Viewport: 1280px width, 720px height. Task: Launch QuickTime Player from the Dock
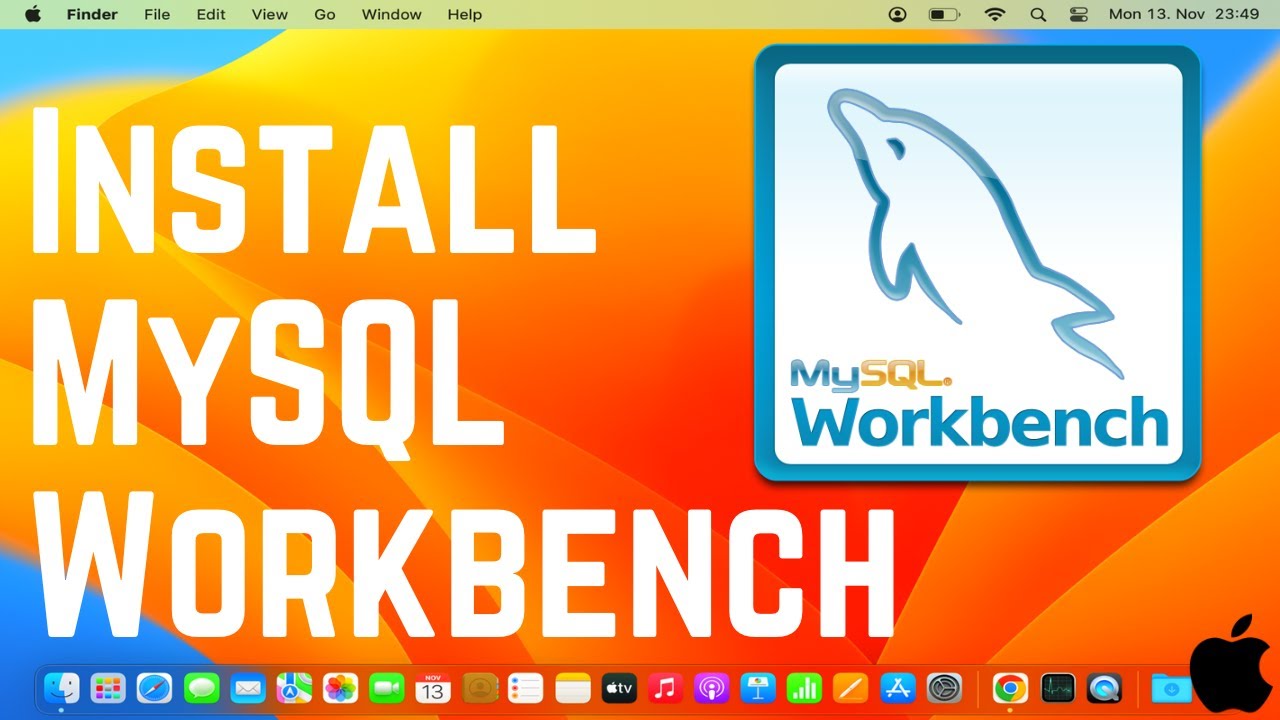point(1104,688)
